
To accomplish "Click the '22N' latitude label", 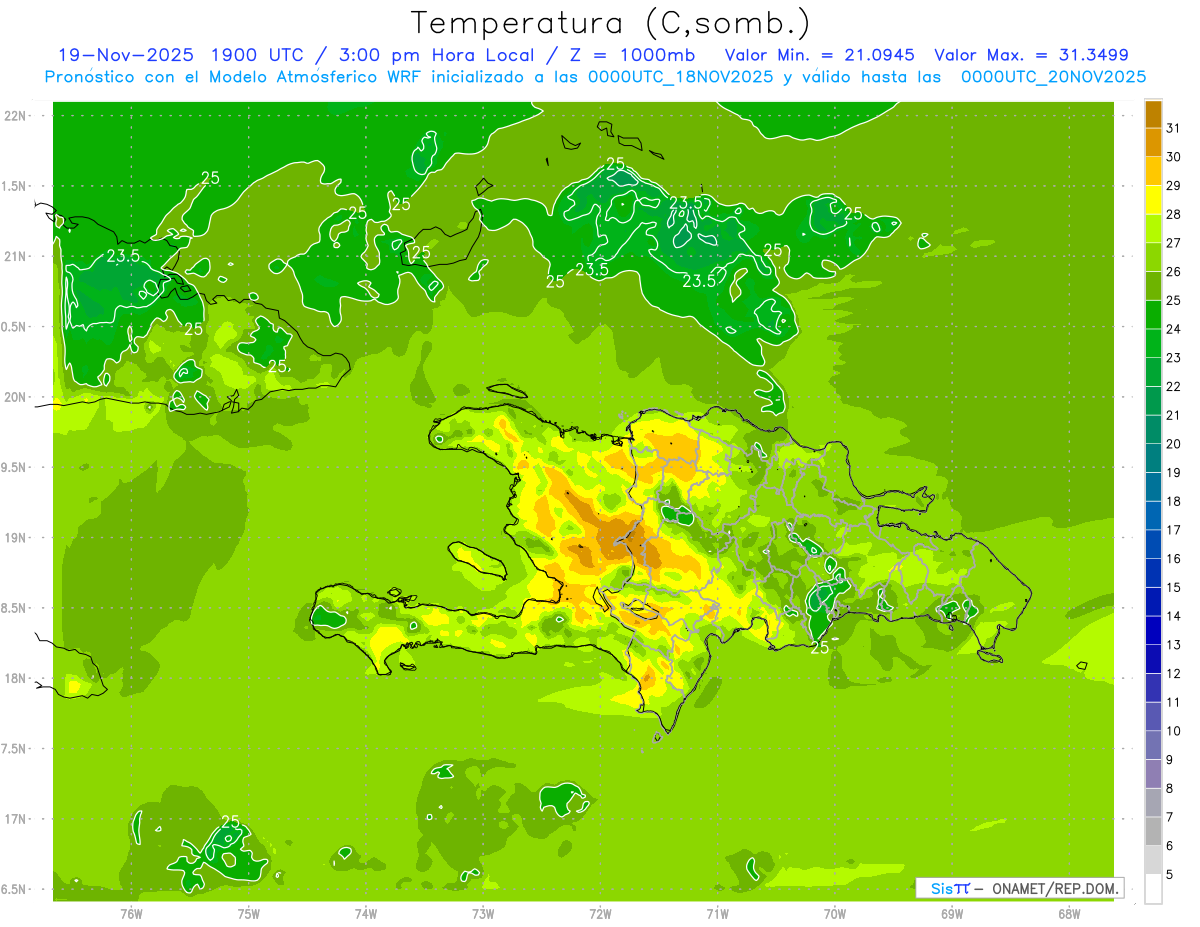I will pyautogui.click(x=15, y=115).
